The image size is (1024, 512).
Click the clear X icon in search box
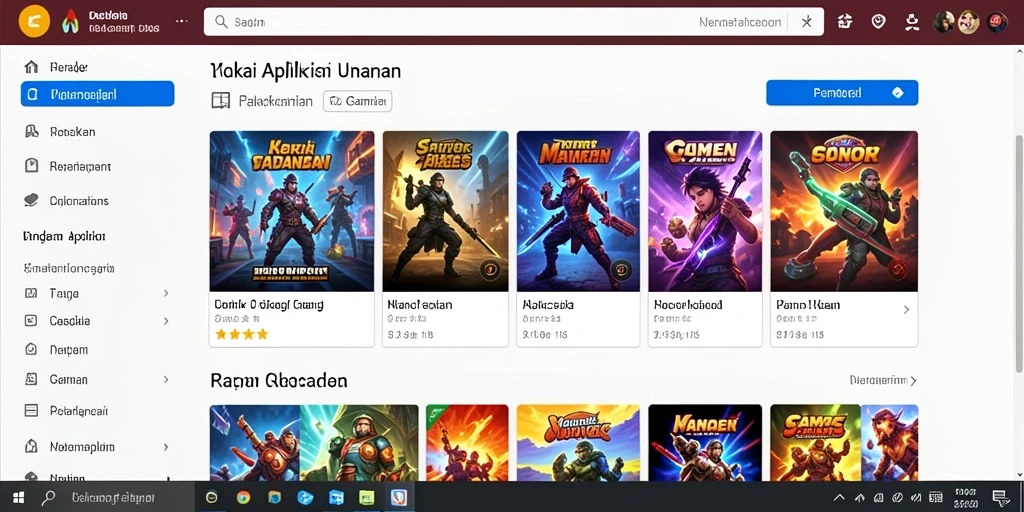pyautogui.click(x=807, y=22)
